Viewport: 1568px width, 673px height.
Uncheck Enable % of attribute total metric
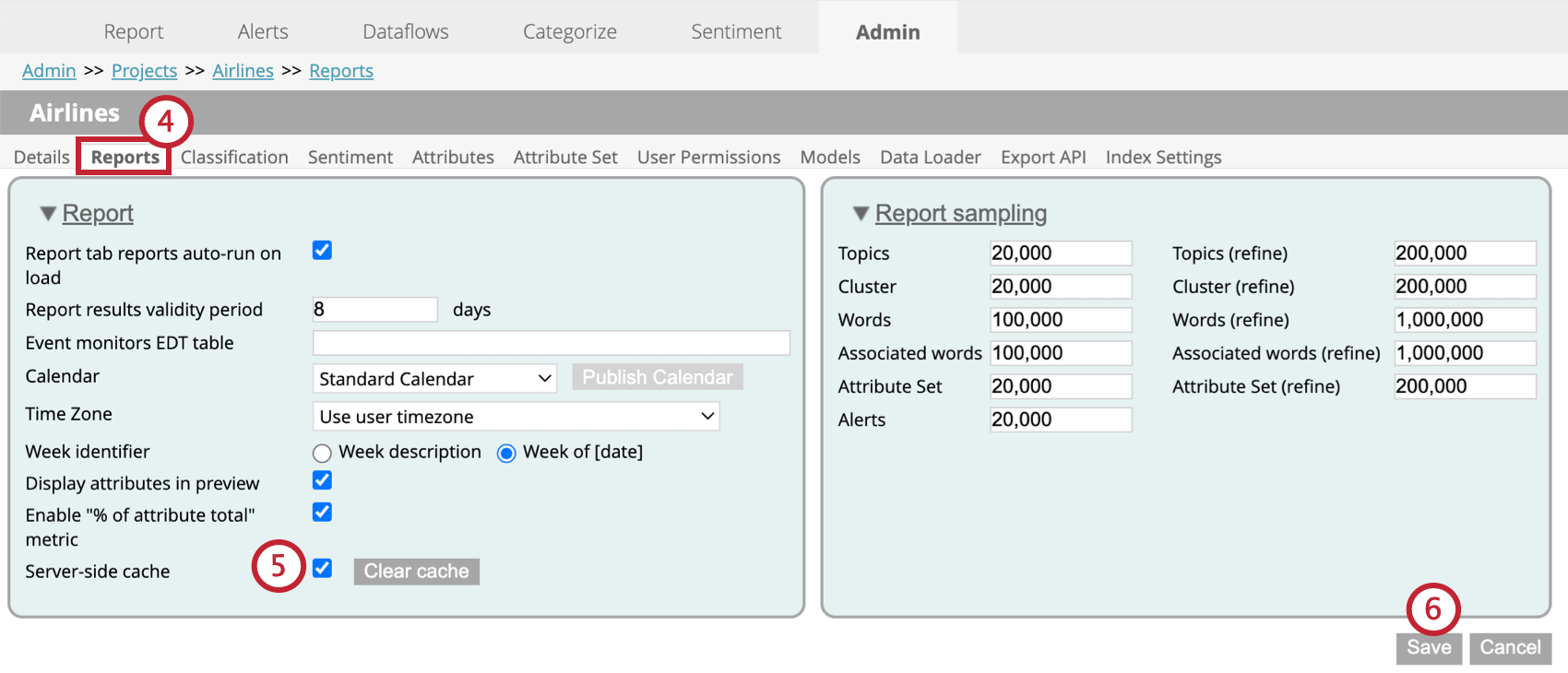click(x=322, y=512)
